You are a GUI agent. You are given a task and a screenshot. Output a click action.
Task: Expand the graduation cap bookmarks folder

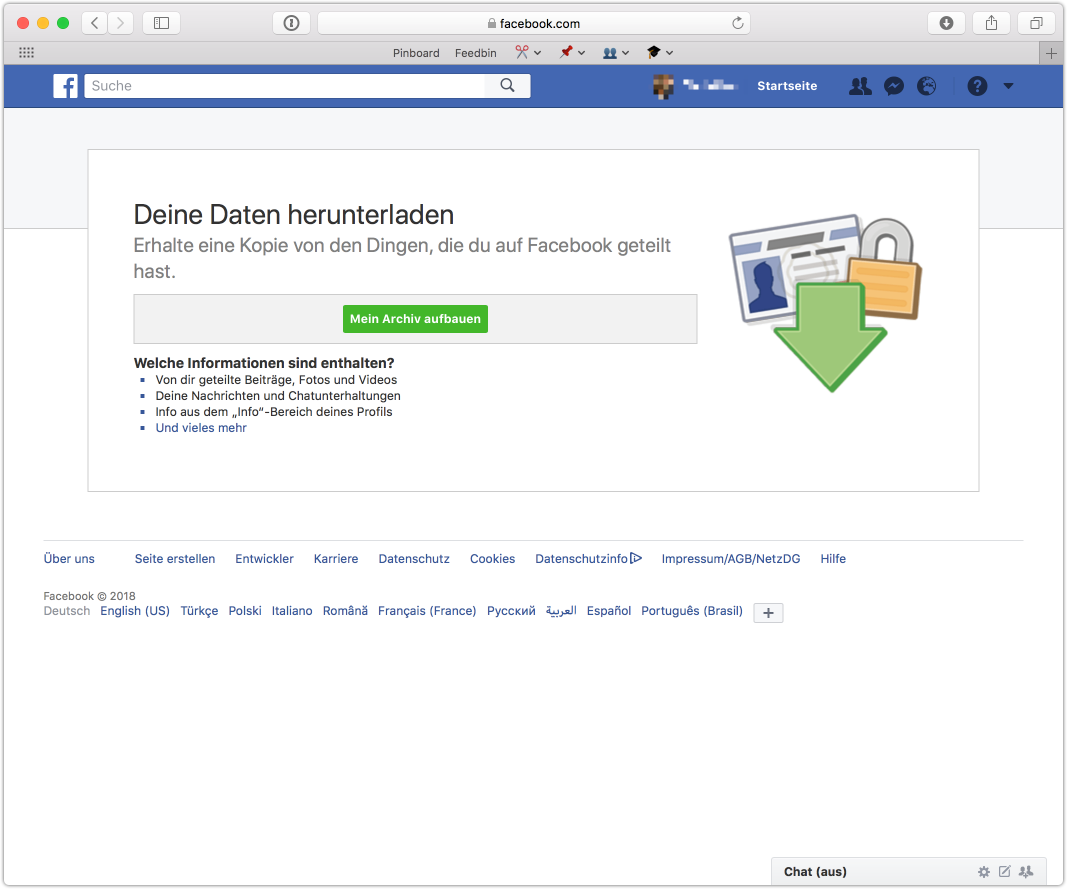click(660, 53)
